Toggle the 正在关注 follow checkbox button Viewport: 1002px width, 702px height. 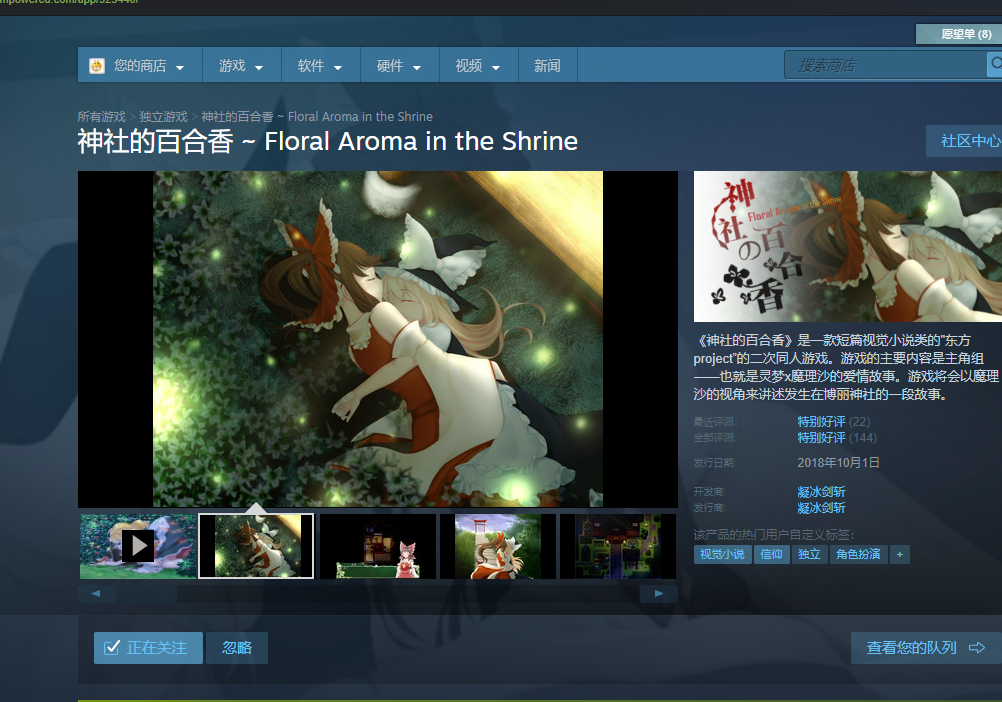tap(148, 648)
